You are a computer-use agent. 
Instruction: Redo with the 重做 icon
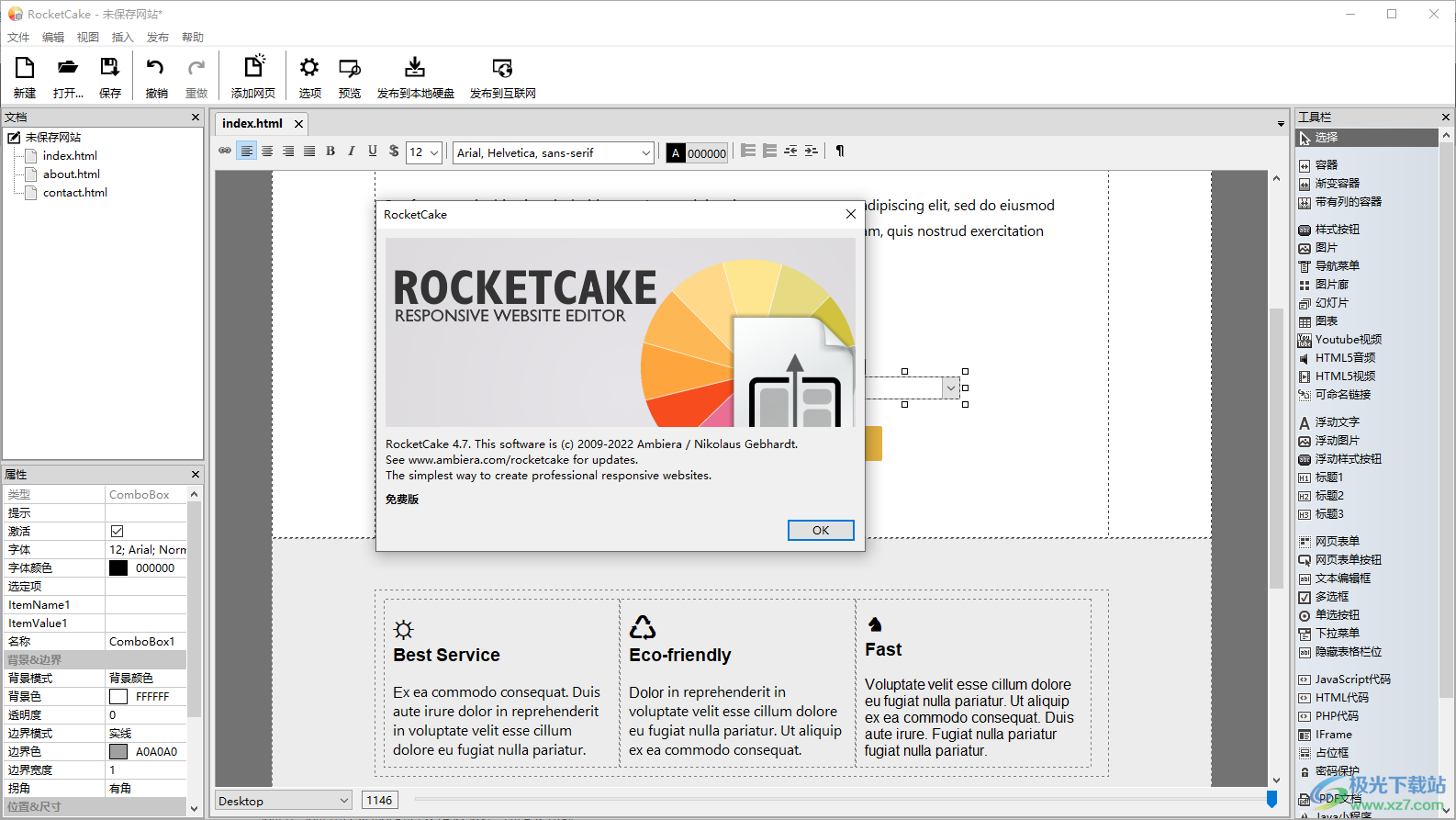[196, 77]
